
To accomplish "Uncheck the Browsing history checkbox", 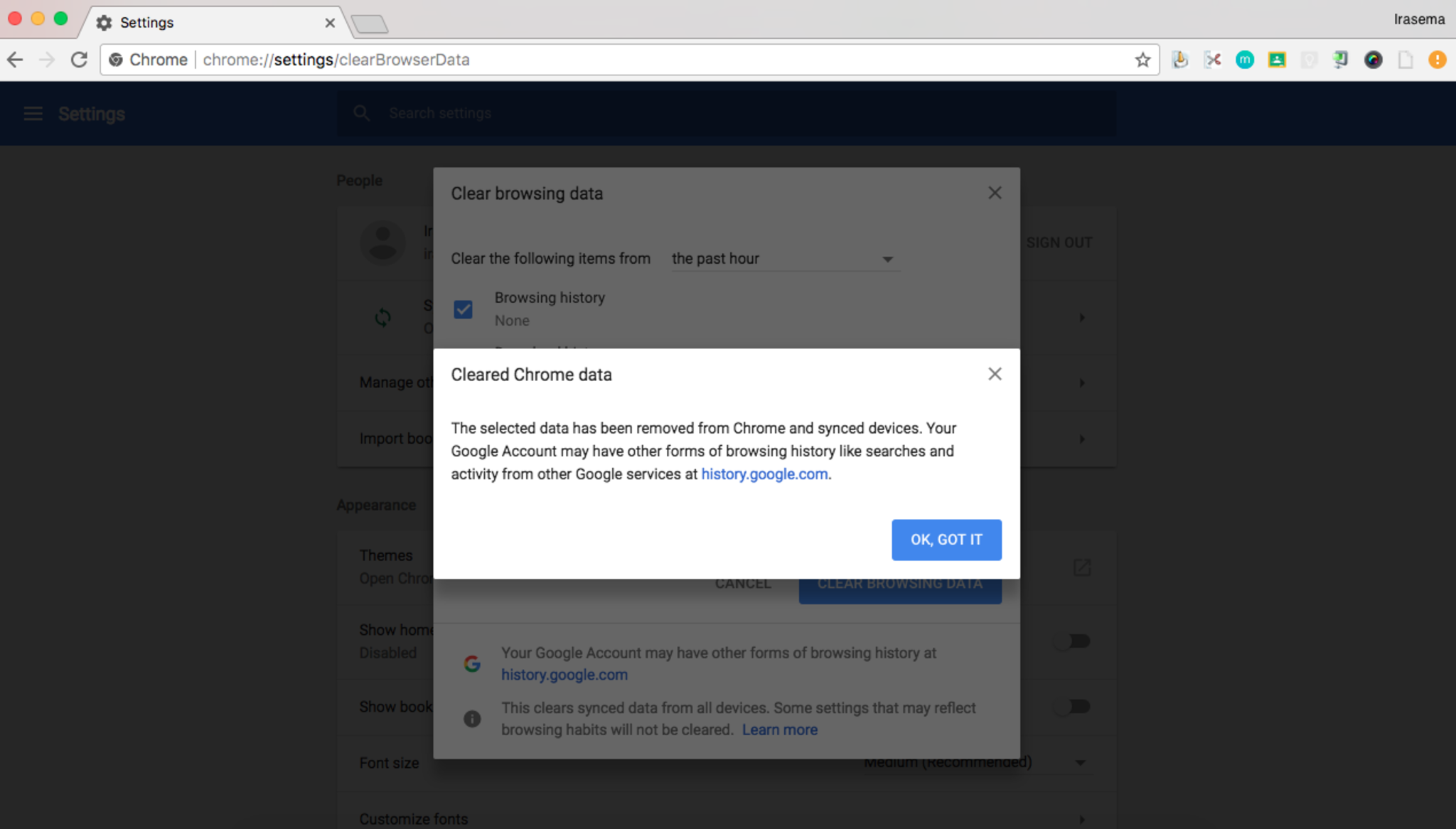I will (463, 309).
